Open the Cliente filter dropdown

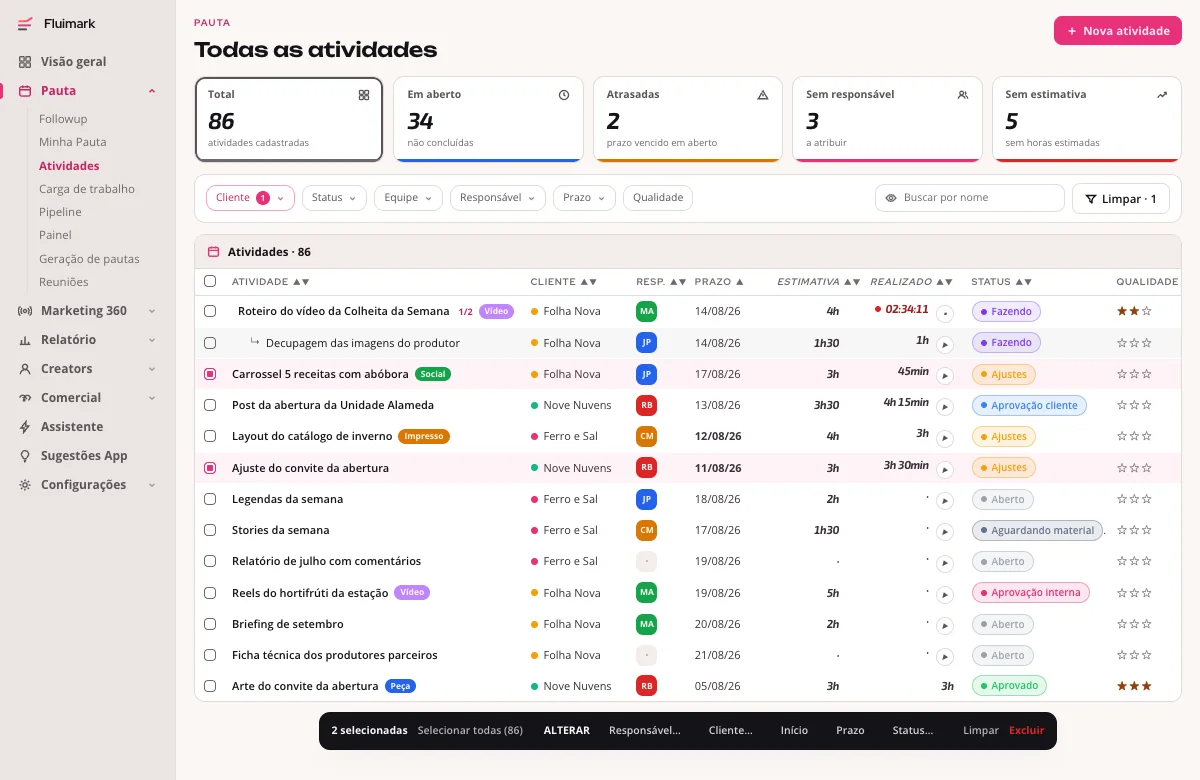click(250, 198)
